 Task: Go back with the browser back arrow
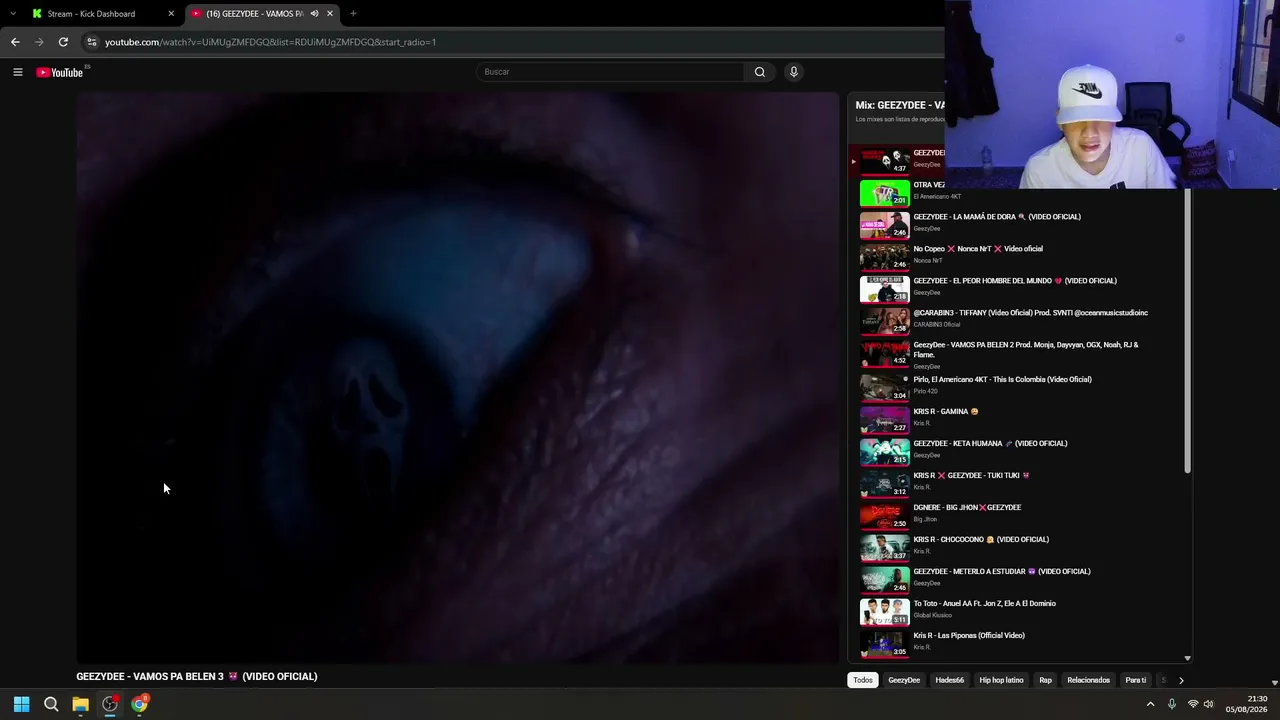pyautogui.click(x=15, y=42)
